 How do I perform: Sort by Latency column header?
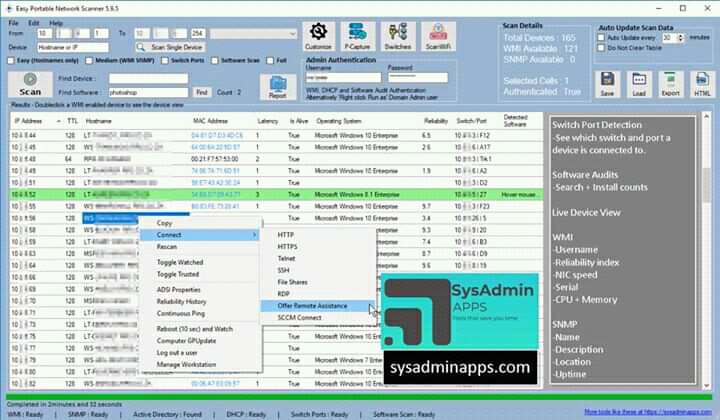click(x=268, y=121)
